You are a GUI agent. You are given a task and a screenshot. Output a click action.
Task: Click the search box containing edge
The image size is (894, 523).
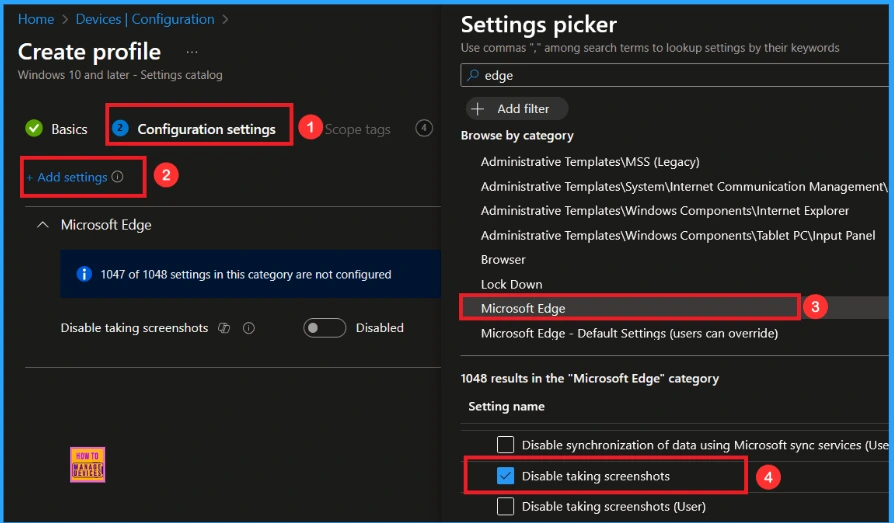[x=674, y=75]
